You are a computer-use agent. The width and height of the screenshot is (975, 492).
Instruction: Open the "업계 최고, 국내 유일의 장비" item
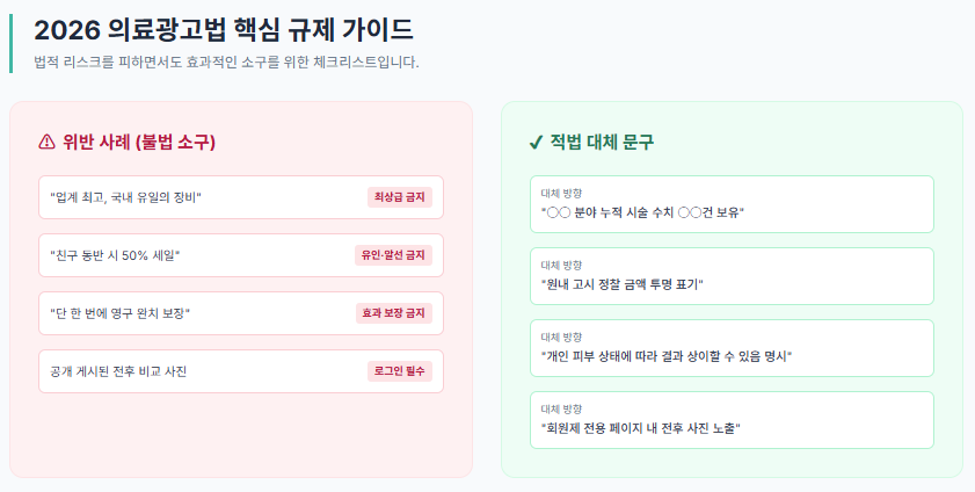(241, 197)
